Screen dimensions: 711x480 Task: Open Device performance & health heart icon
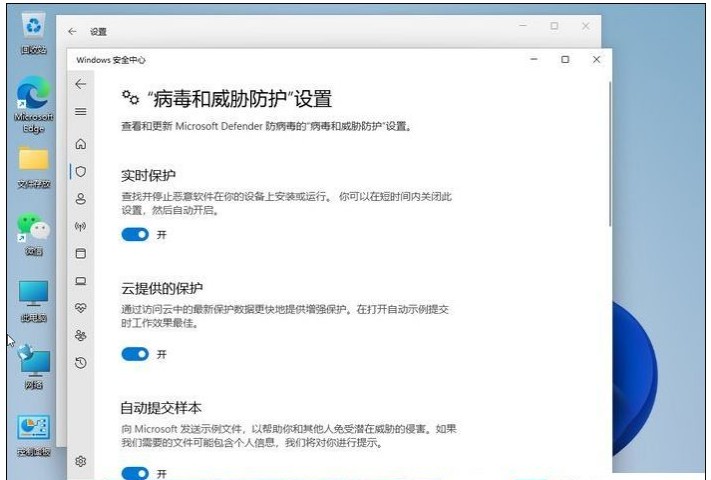click(81, 308)
